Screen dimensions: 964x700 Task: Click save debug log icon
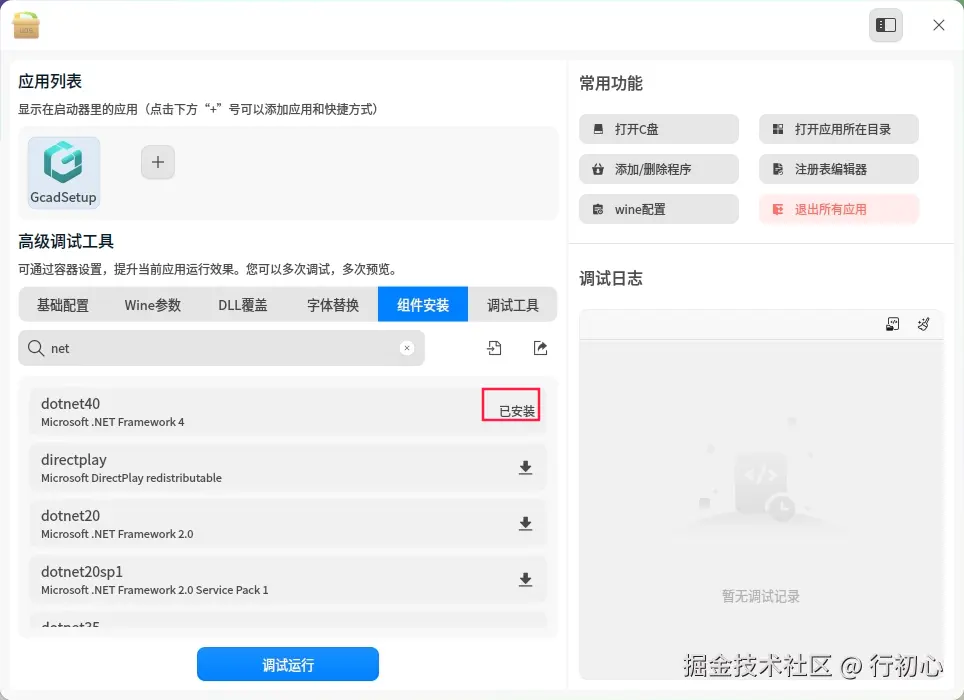click(x=892, y=324)
